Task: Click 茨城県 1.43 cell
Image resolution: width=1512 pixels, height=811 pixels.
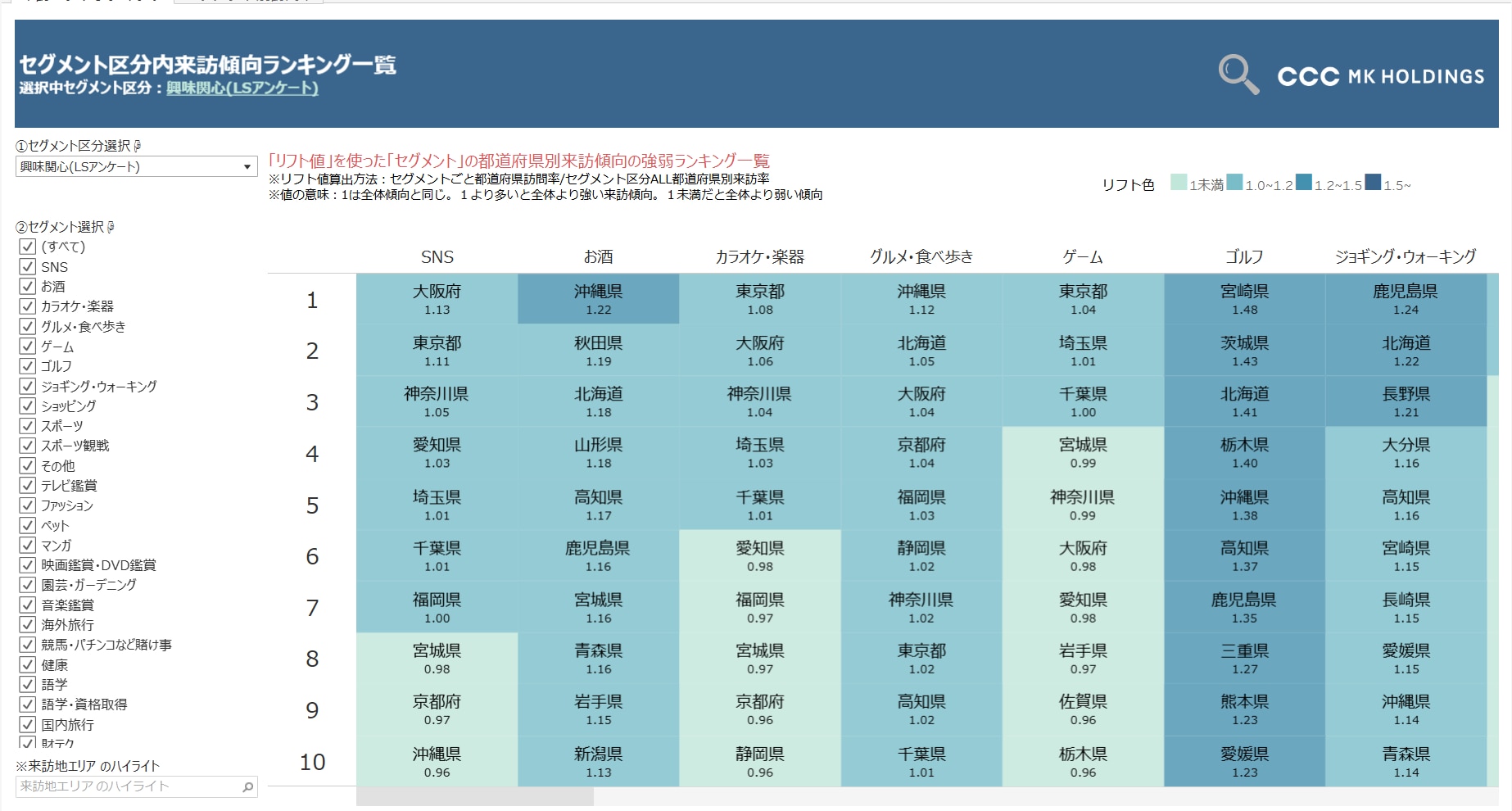Action: (1244, 351)
